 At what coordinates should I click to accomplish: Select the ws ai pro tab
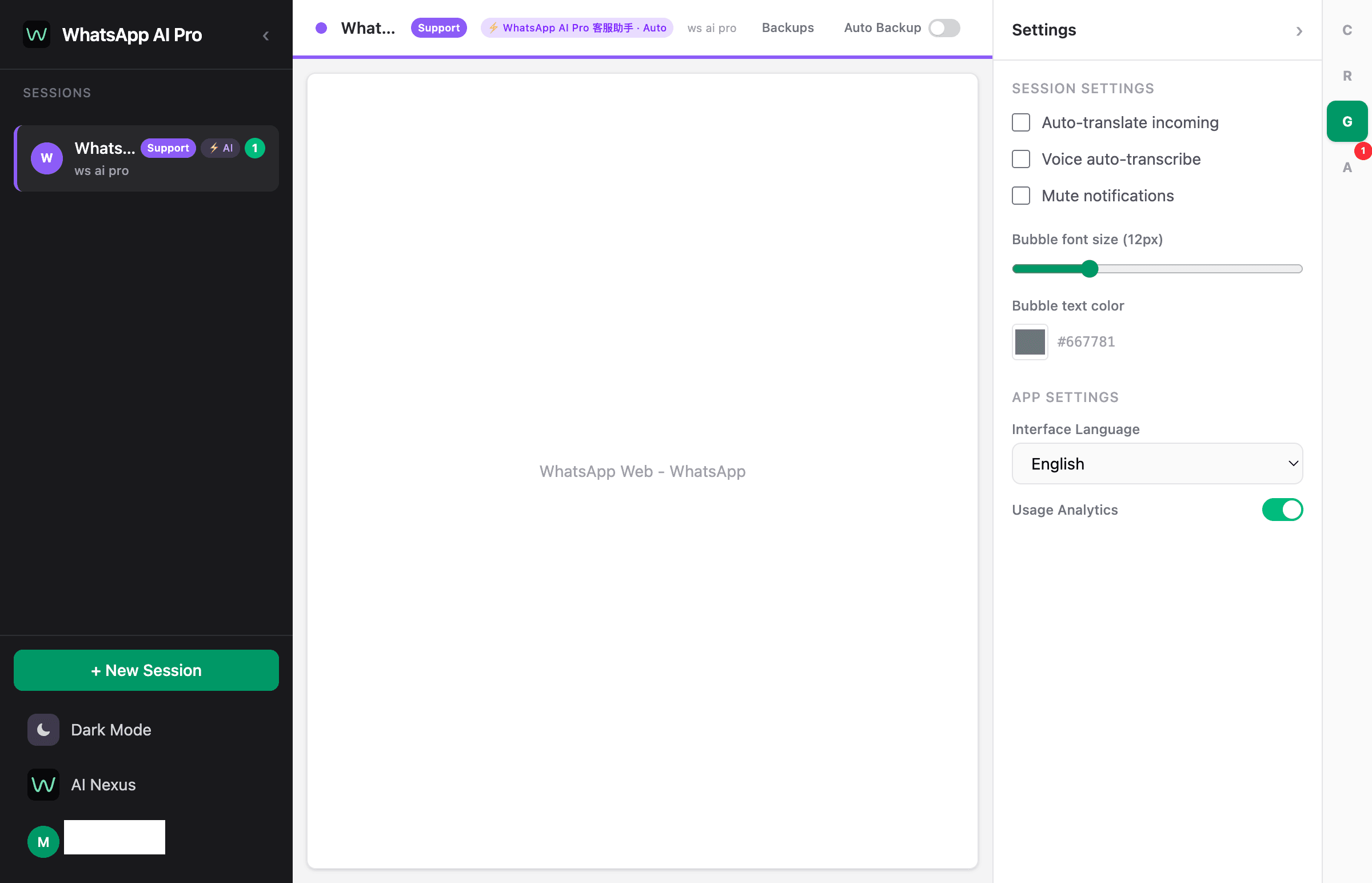[711, 27]
